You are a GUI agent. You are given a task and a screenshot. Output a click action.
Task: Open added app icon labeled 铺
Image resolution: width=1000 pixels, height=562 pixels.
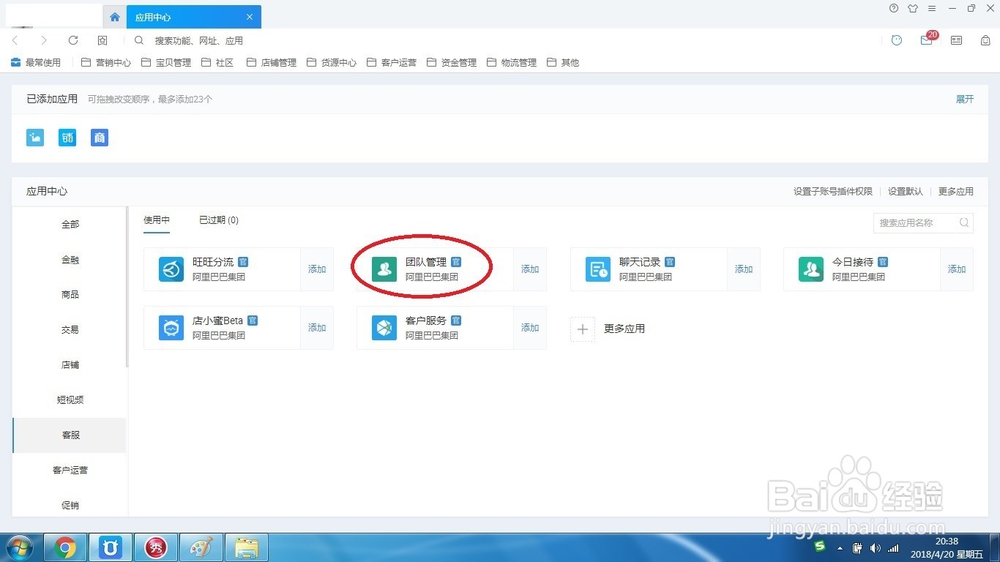67,137
